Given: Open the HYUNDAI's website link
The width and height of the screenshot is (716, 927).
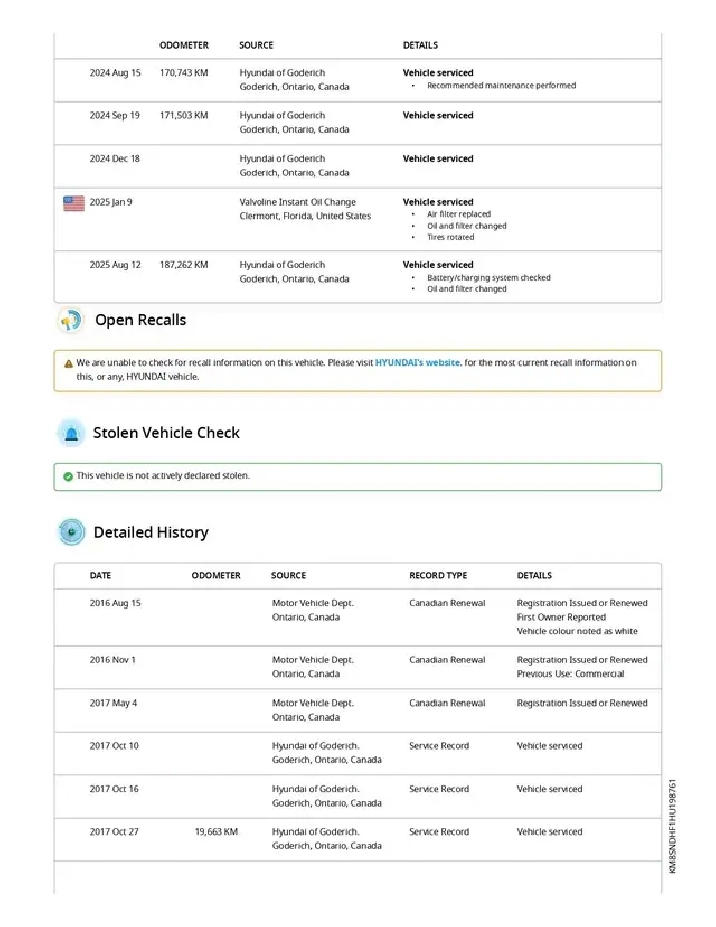Looking at the screenshot, I should (417, 363).
